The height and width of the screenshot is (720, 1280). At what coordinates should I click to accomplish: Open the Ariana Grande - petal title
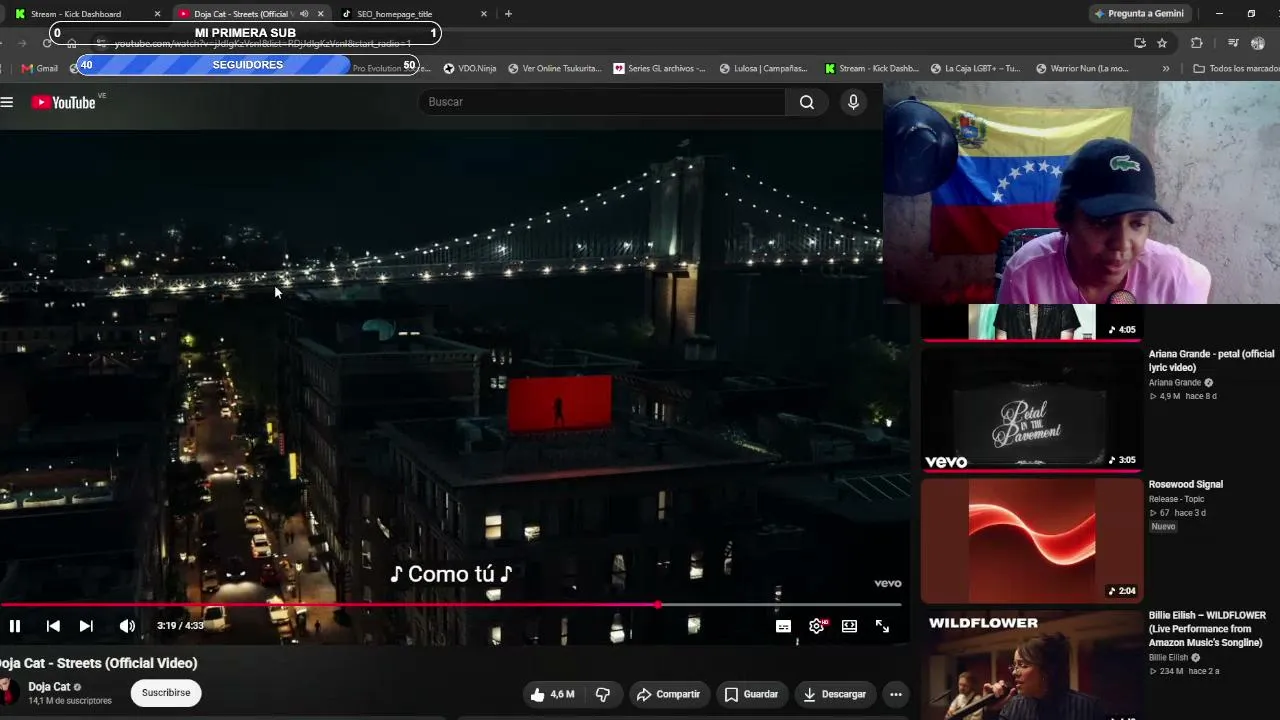click(1212, 361)
